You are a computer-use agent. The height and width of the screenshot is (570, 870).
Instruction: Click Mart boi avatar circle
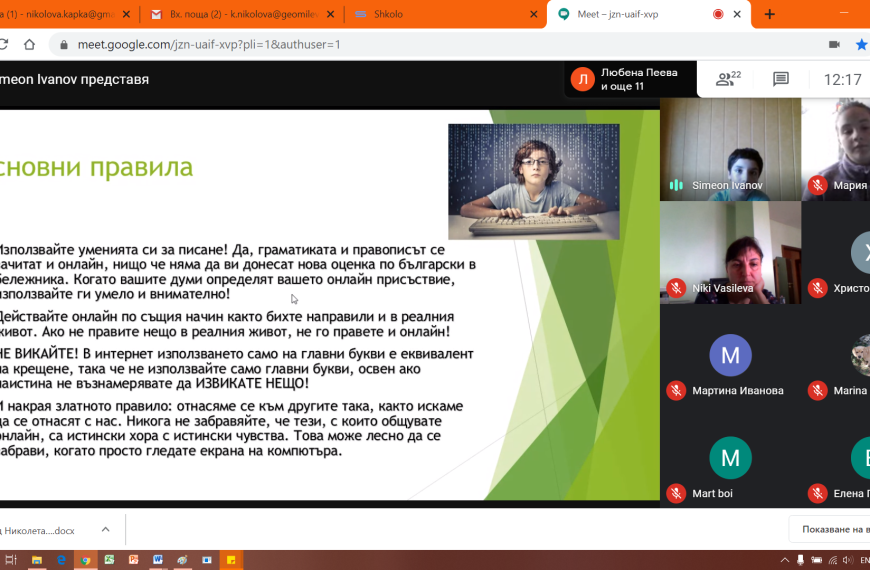click(730, 458)
